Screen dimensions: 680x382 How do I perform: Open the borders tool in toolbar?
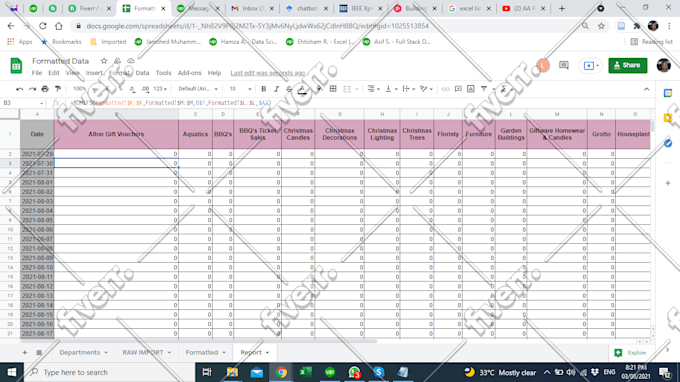point(333,89)
